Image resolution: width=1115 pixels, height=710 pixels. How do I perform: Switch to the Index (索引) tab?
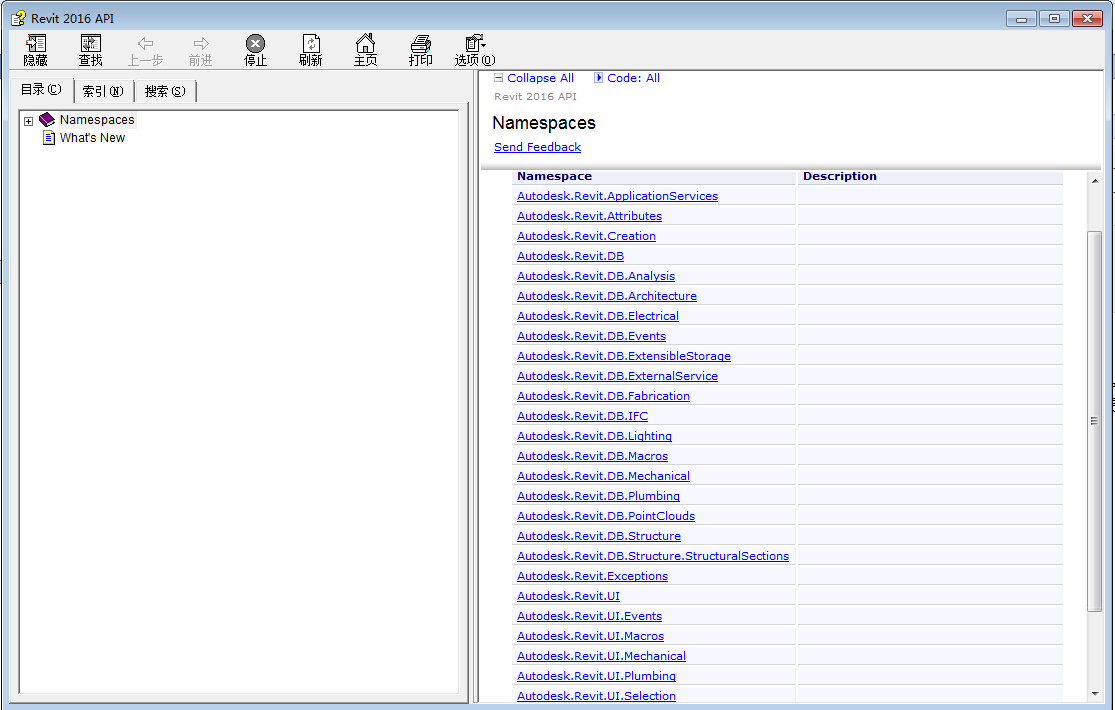(103, 91)
